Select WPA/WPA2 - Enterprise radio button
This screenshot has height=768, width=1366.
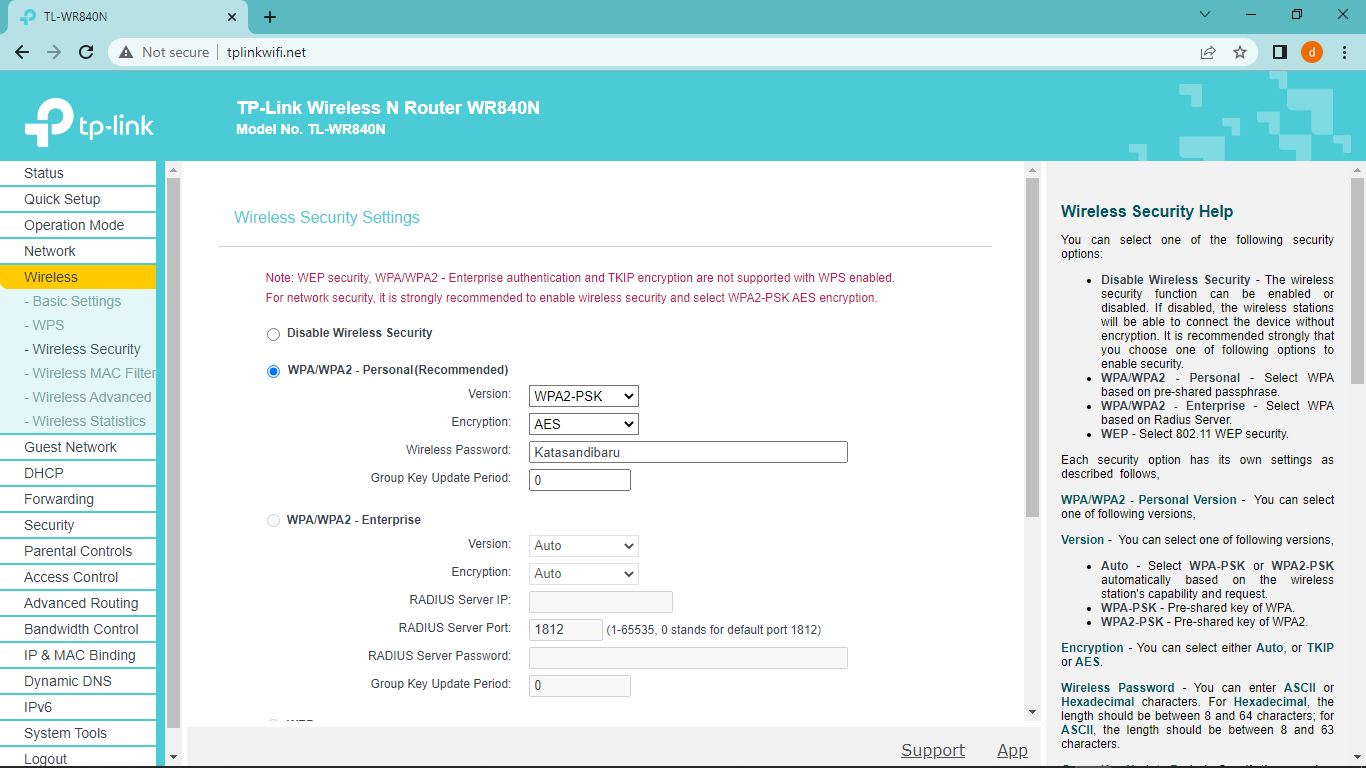tap(273, 521)
